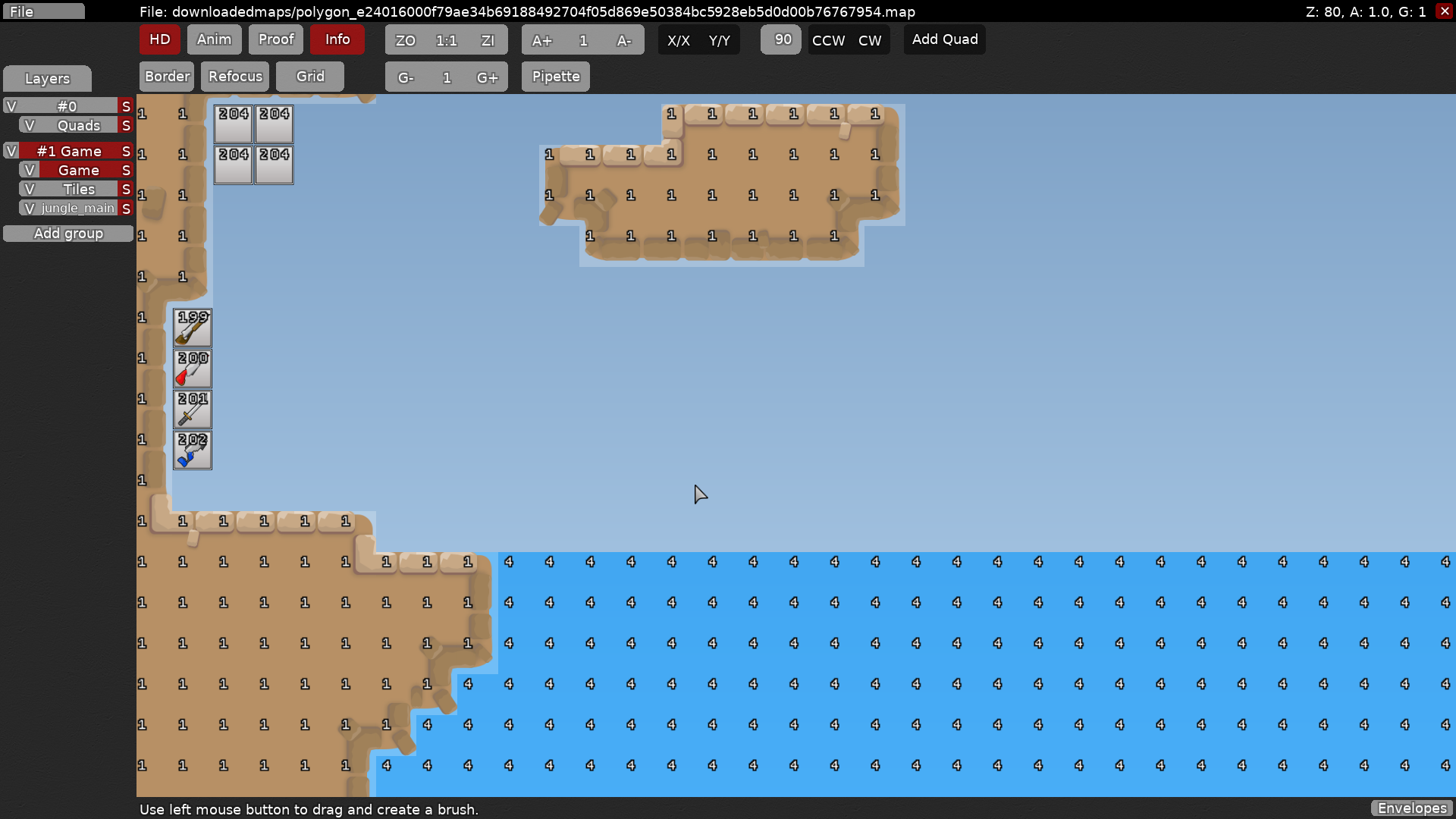Screen dimensions: 1456x819
Task: Reset zoom with 1:1 button
Action: click(447, 40)
